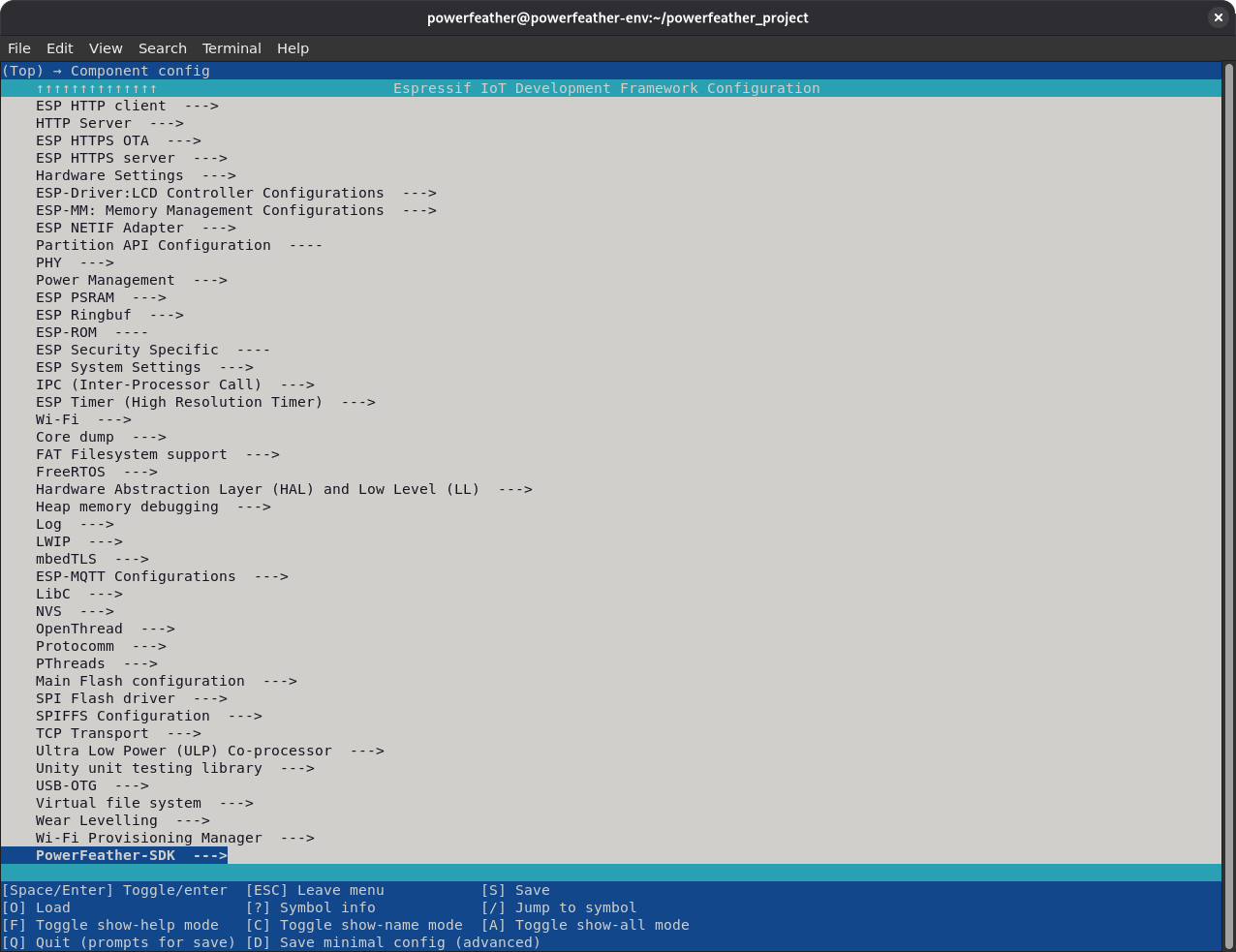
Task: Select FAT Filesystem support entry
Action: pyautogui.click(x=158, y=454)
